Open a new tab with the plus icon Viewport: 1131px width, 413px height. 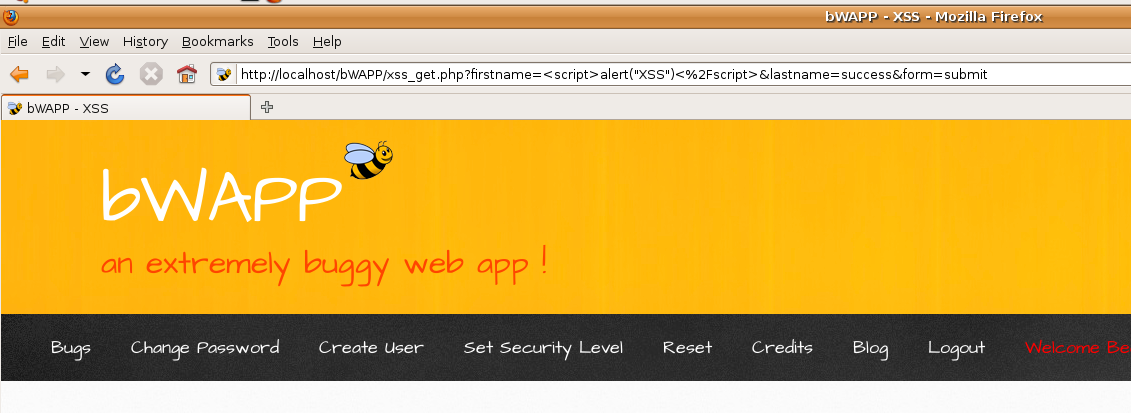click(x=267, y=107)
